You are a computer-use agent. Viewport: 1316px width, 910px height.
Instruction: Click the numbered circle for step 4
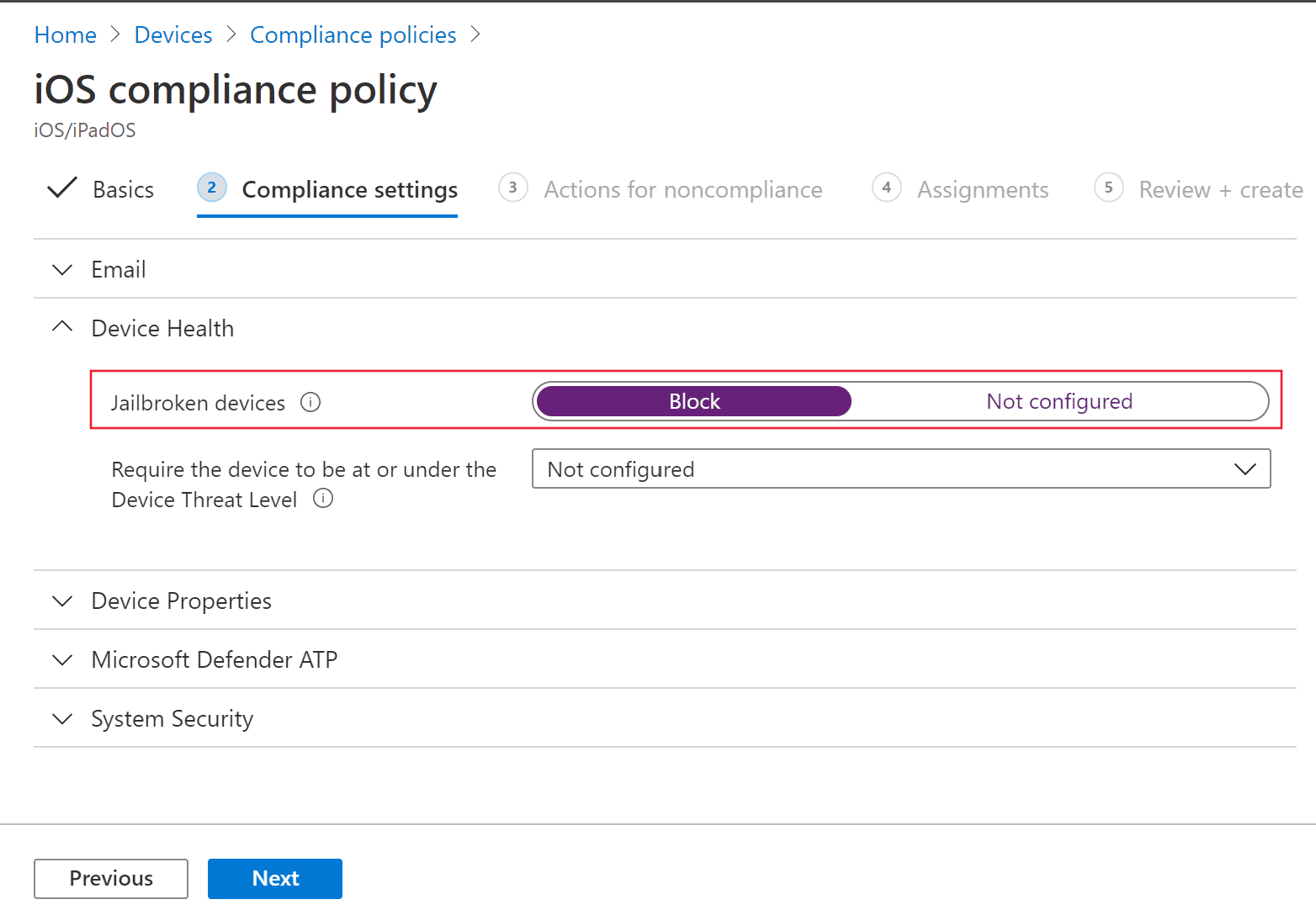click(887, 188)
